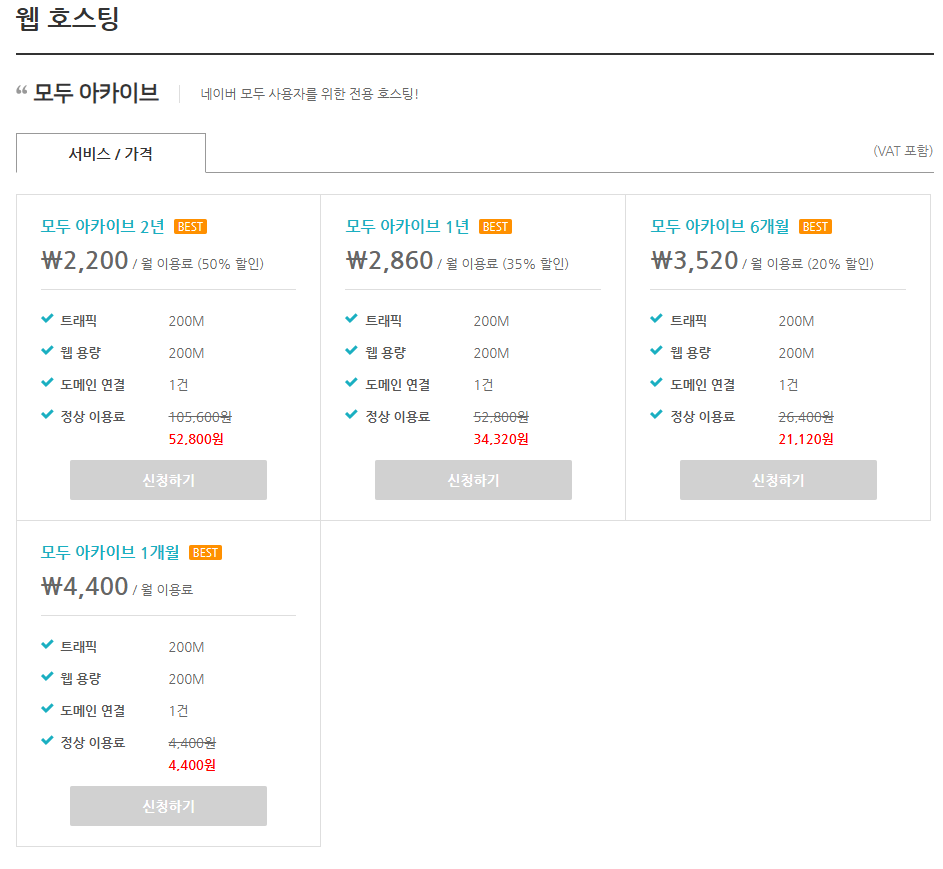Click BEST badge on the 1개월 plan

tap(205, 553)
